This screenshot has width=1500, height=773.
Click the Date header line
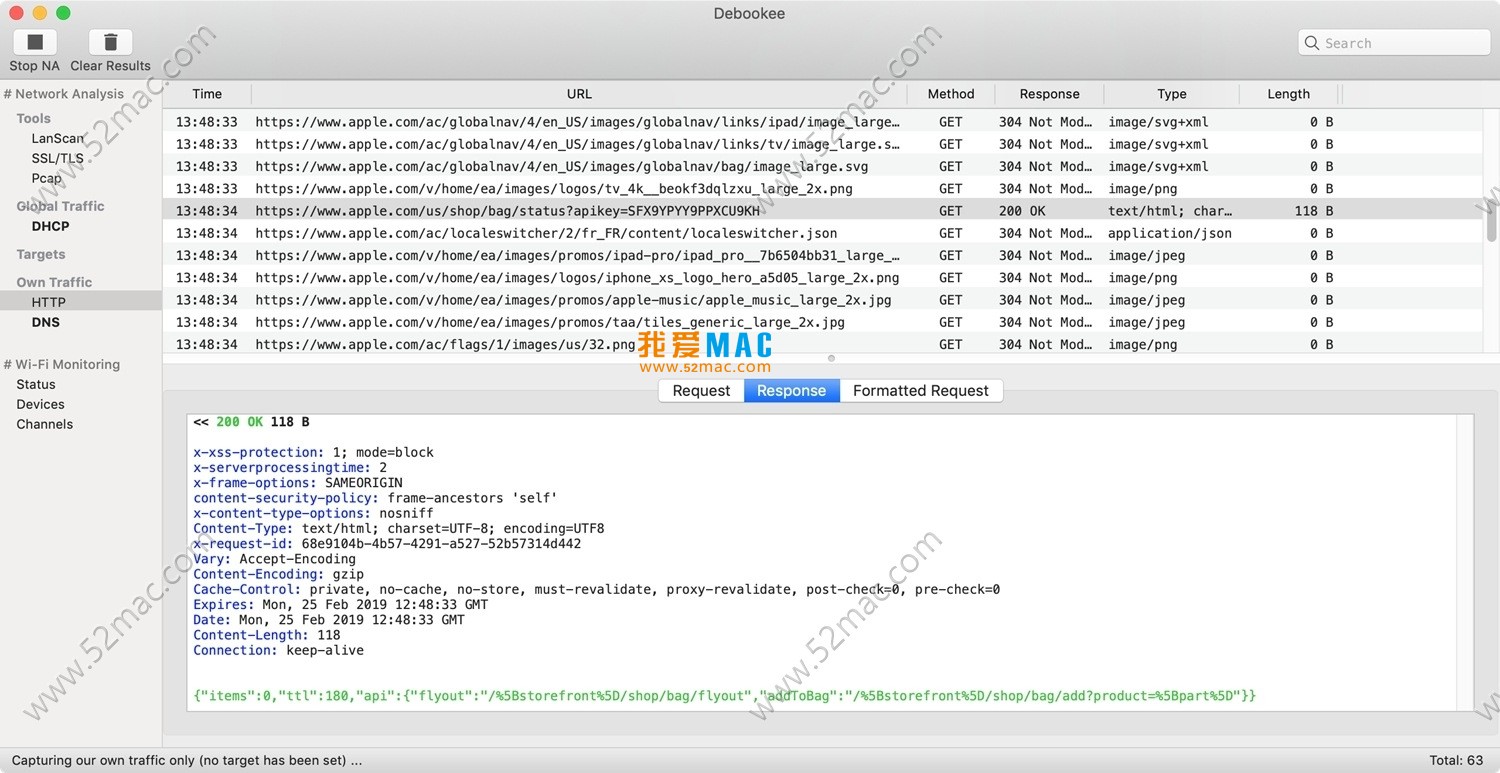click(x=329, y=620)
